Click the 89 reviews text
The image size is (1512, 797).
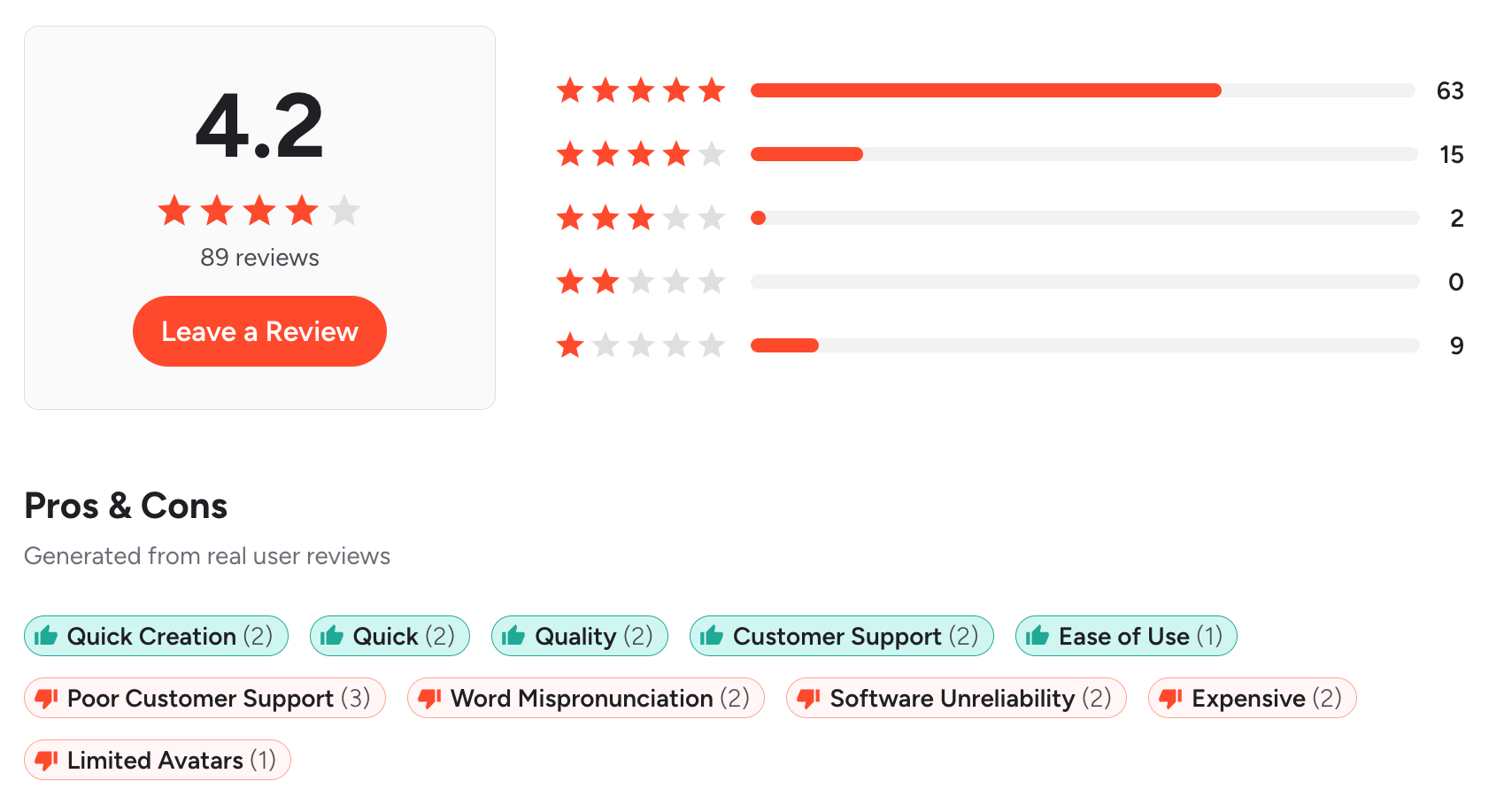pos(258,258)
